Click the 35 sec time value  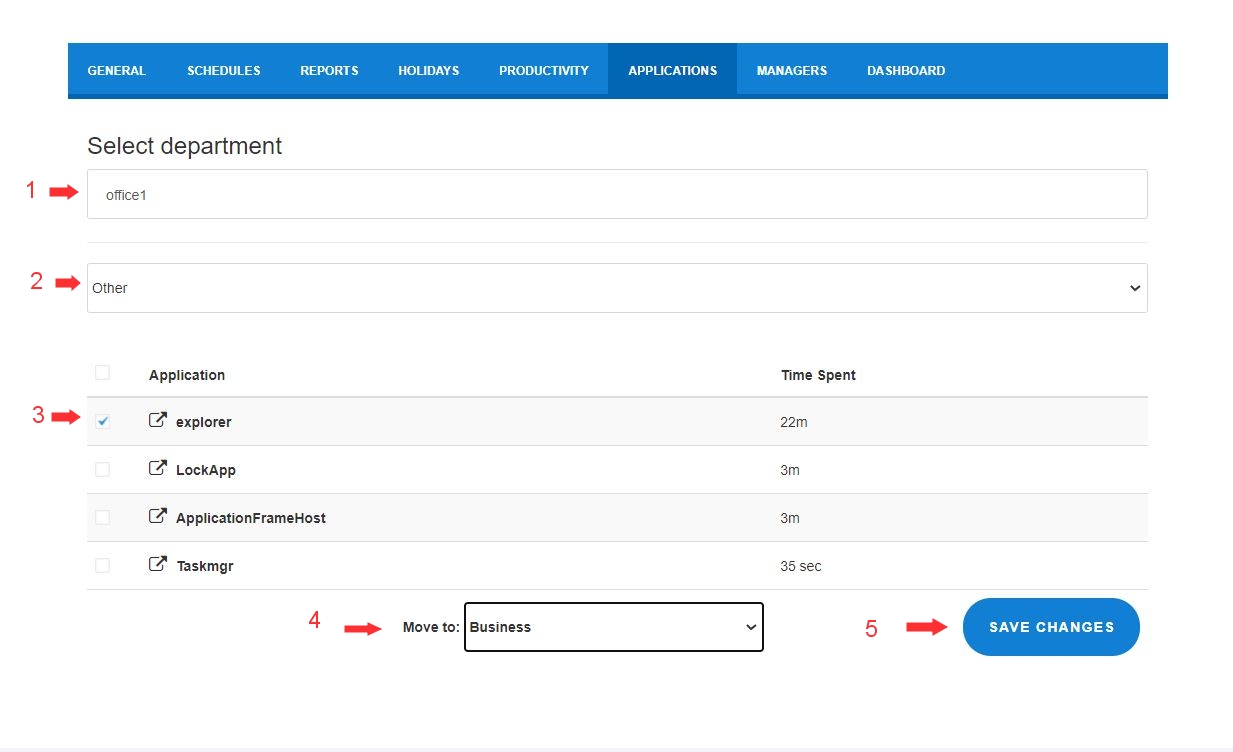[801, 566]
